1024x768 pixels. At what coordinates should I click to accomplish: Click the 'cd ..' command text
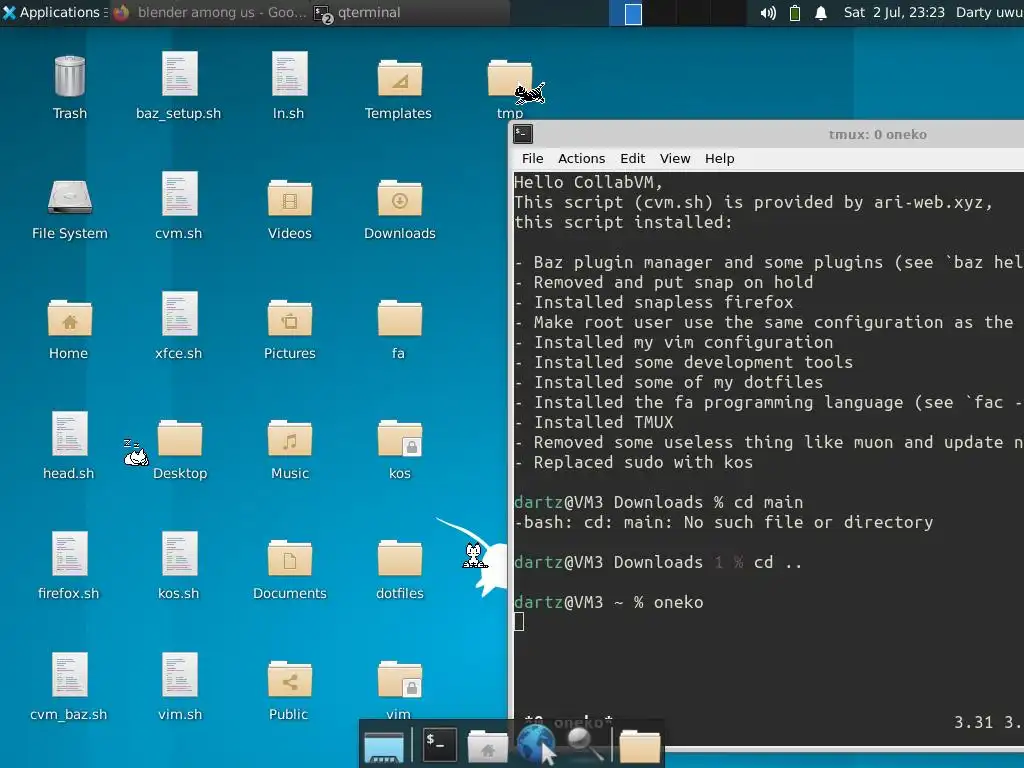[778, 562]
